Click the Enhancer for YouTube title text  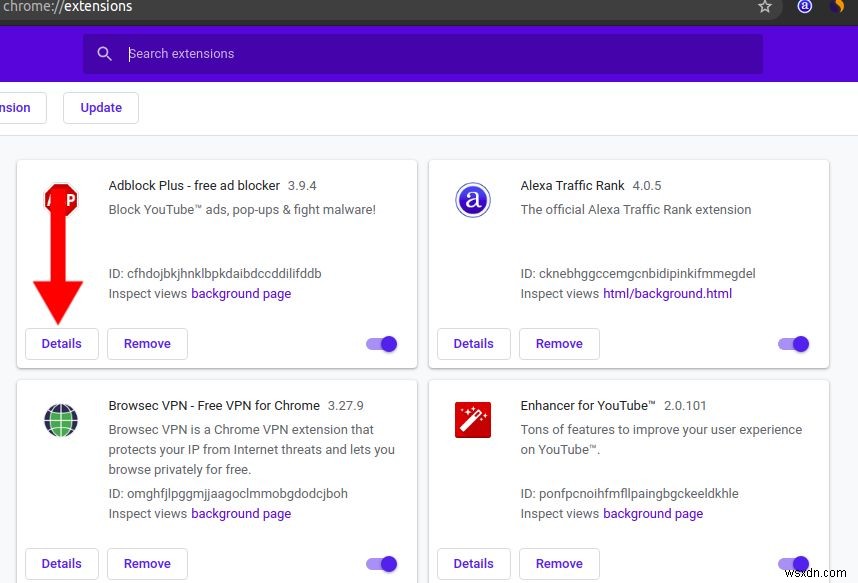coord(588,406)
